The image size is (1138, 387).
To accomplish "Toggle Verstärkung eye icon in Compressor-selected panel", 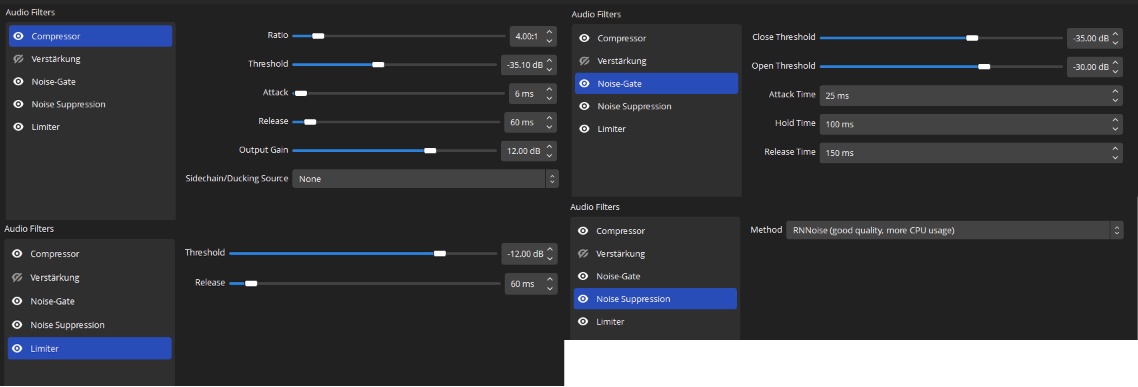I will point(18,59).
